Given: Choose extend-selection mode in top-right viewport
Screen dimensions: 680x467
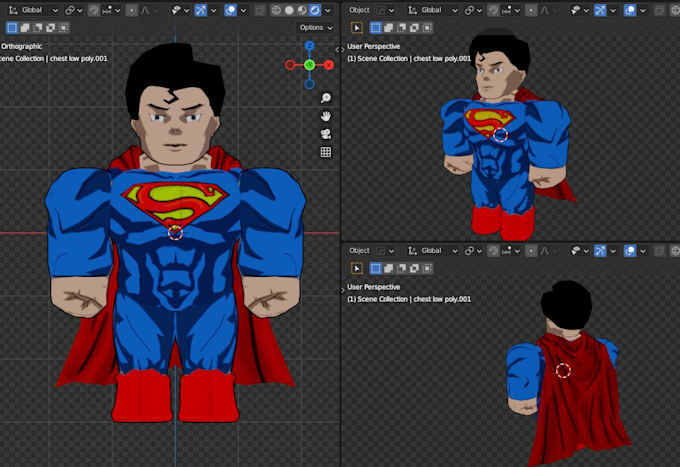Looking at the screenshot, I should pyautogui.click(x=389, y=28).
